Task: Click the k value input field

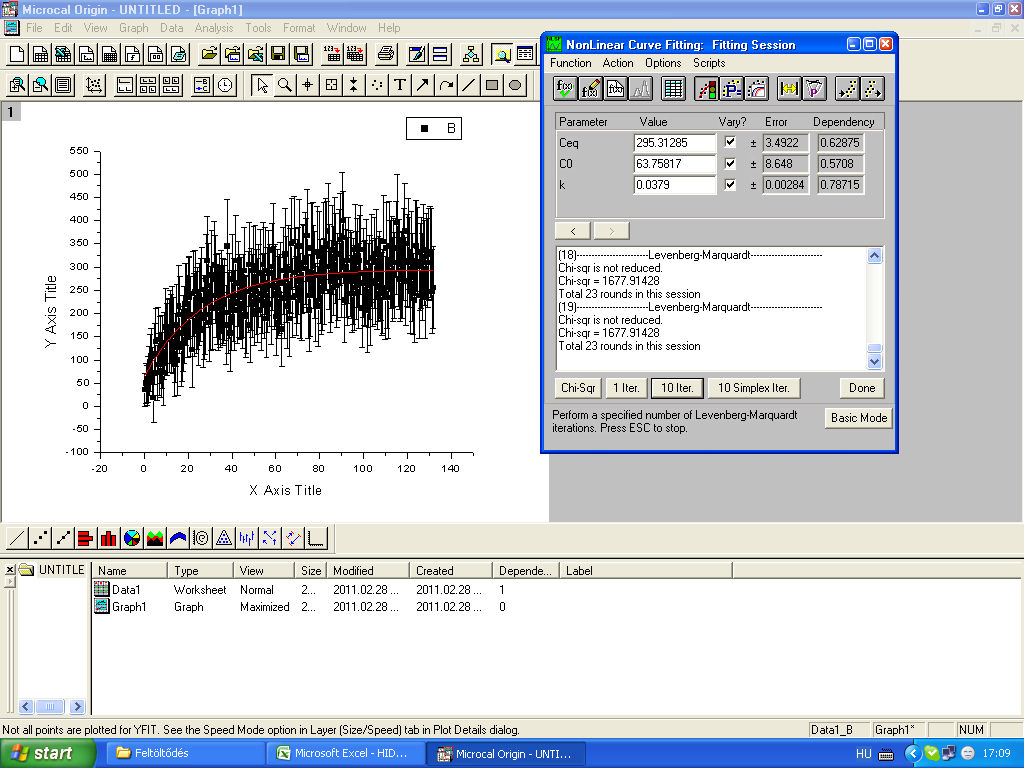Action: point(675,184)
